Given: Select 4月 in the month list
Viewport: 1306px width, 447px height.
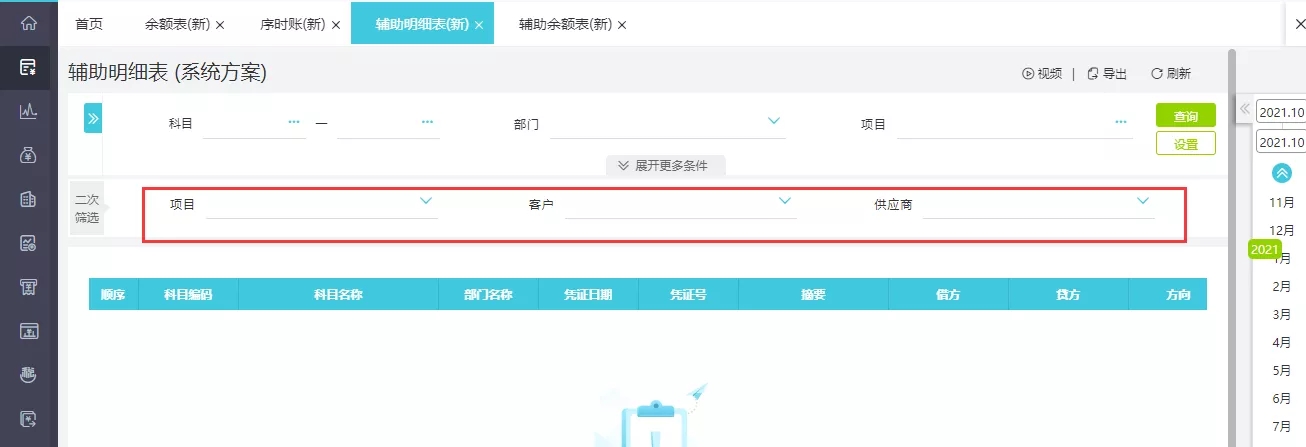Looking at the screenshot, I should click(1282, 342).
